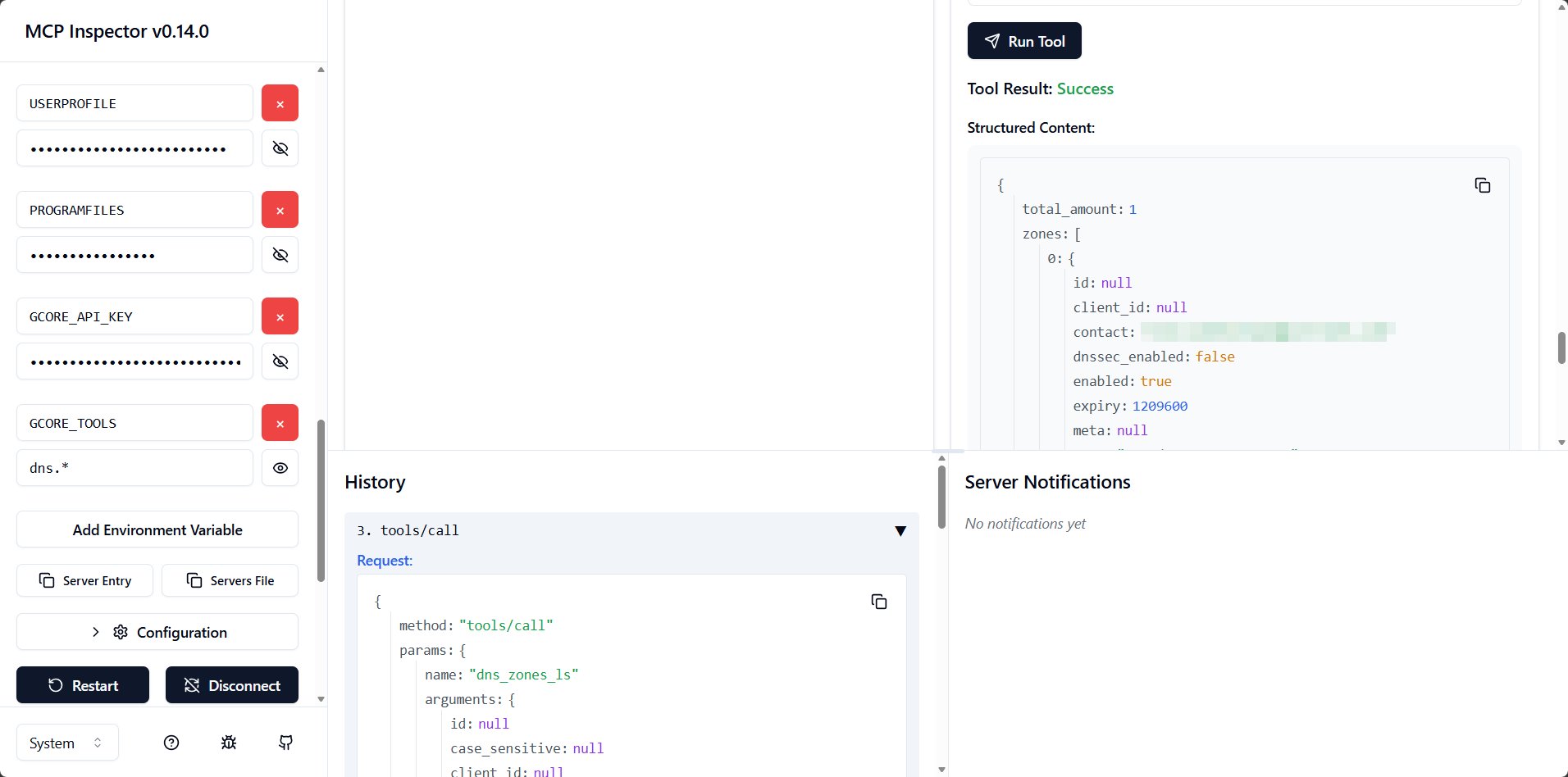Open the GitHub repository icon

285,743
